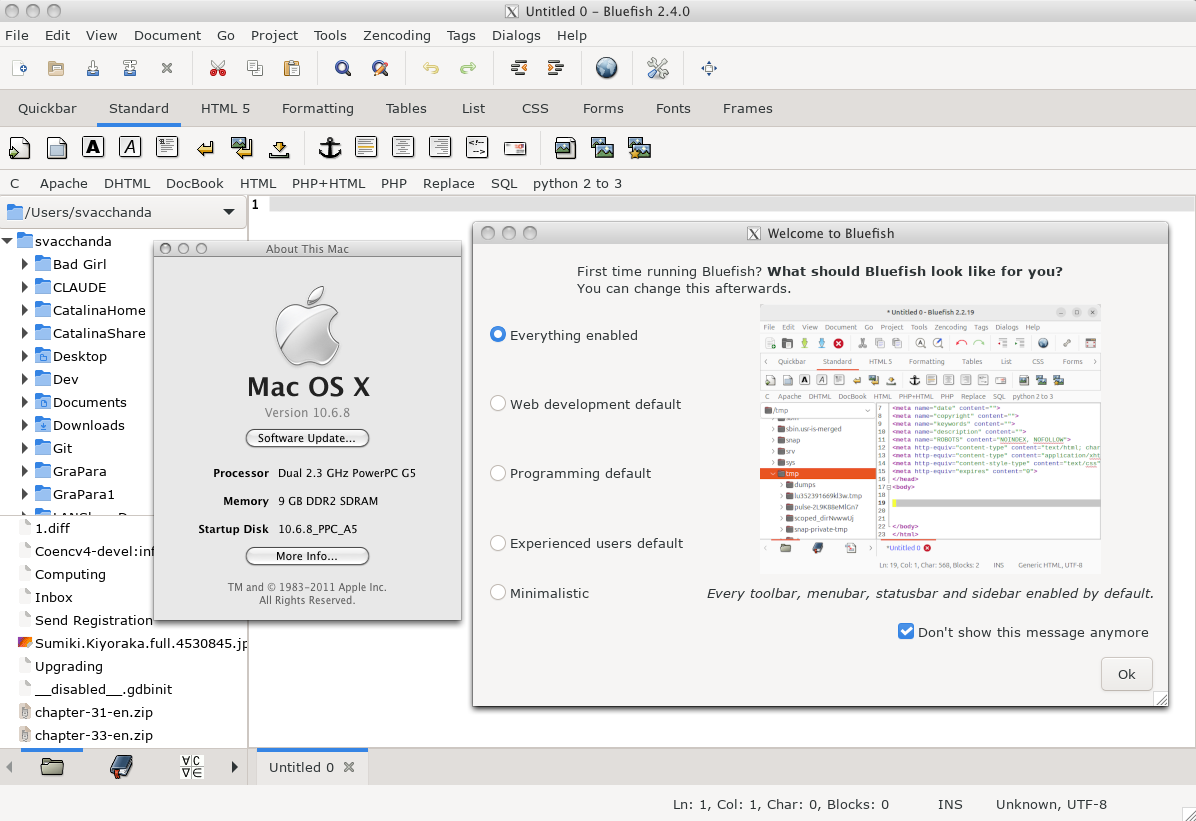Click the Cut scissors icon
Viewport: 1196px width, 821px height.
coord(218,69)
